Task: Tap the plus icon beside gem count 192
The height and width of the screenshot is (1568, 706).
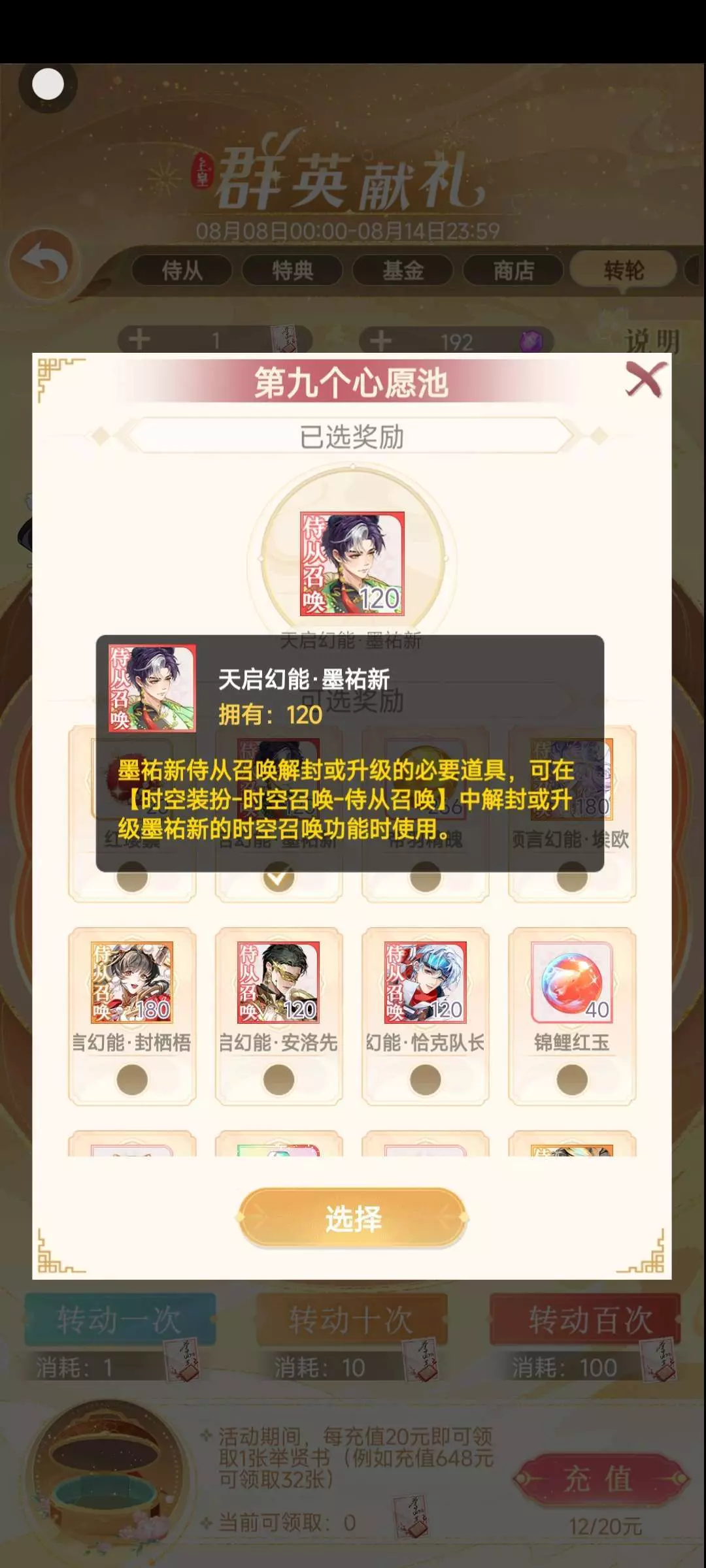Action: pyautogui.click(x=380, y=340)
